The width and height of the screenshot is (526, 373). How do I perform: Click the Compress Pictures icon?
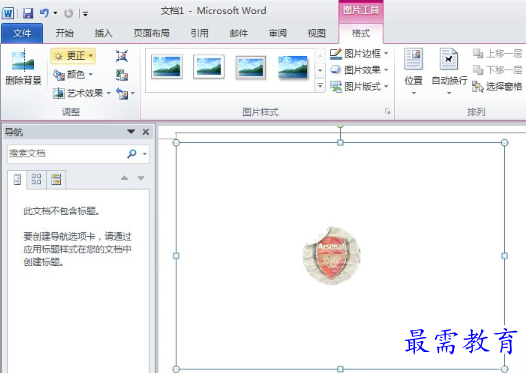click(122, 56)
